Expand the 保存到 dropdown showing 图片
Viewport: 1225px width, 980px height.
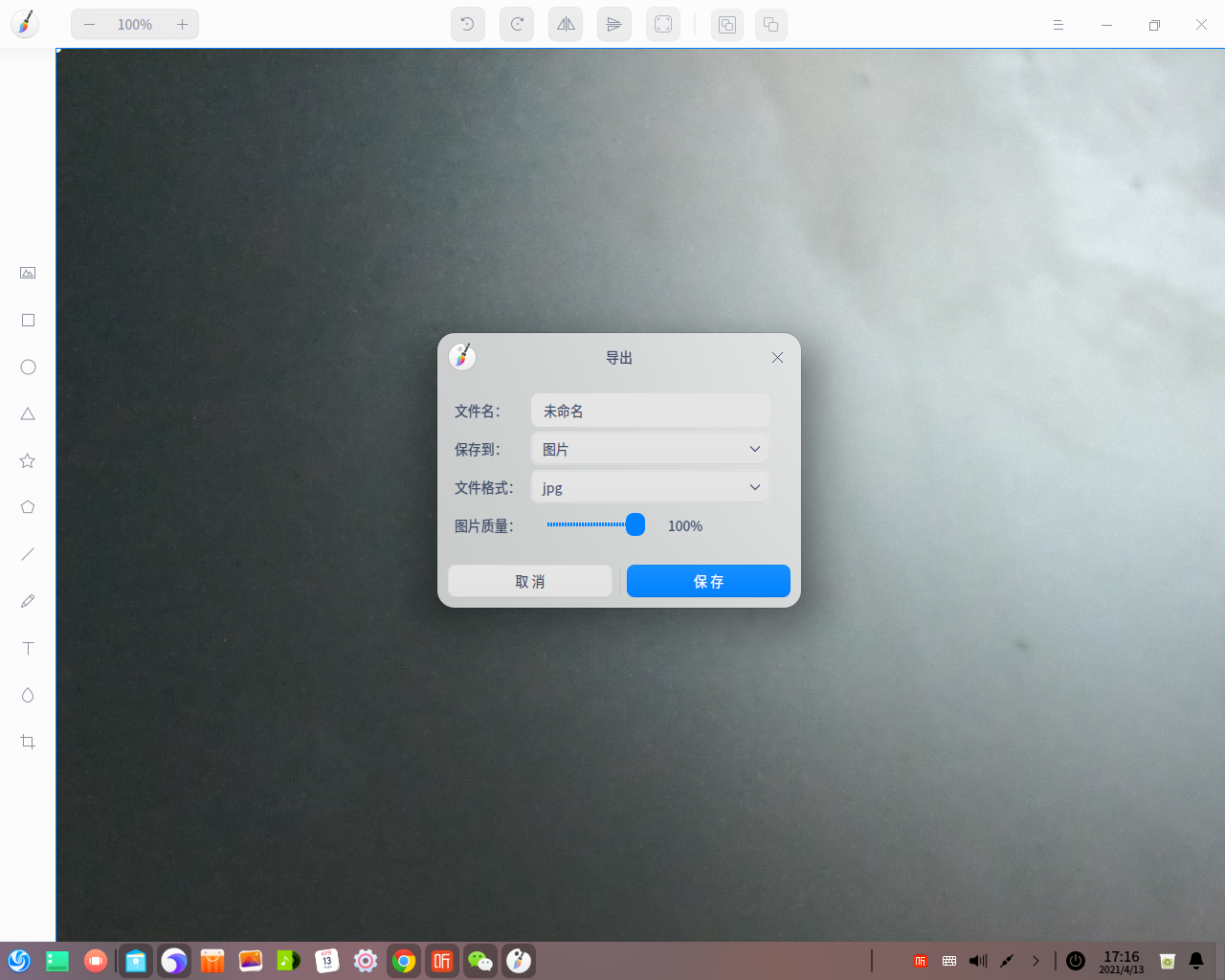point(651,449)
